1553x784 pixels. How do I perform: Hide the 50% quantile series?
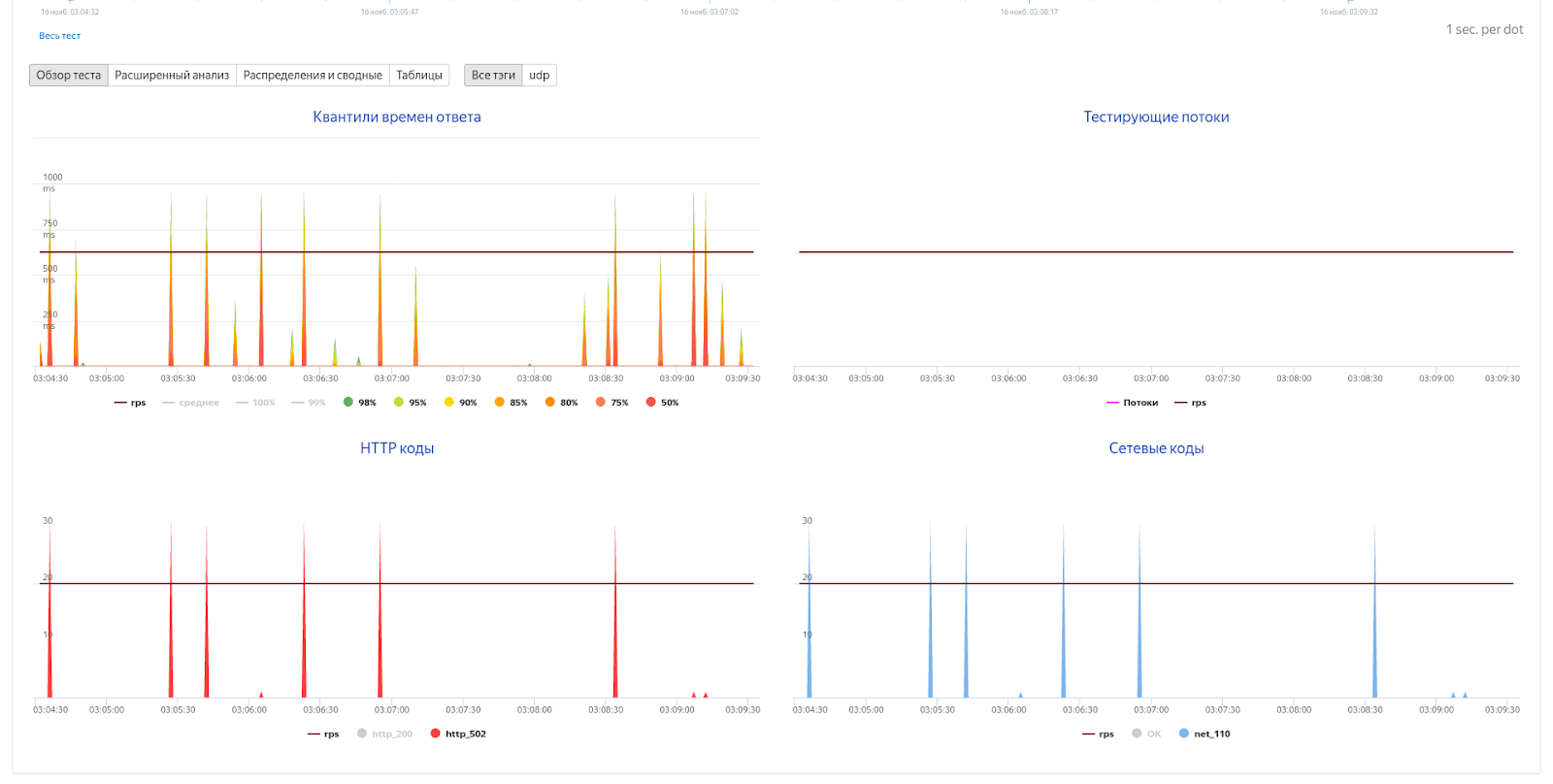point(663,403)
